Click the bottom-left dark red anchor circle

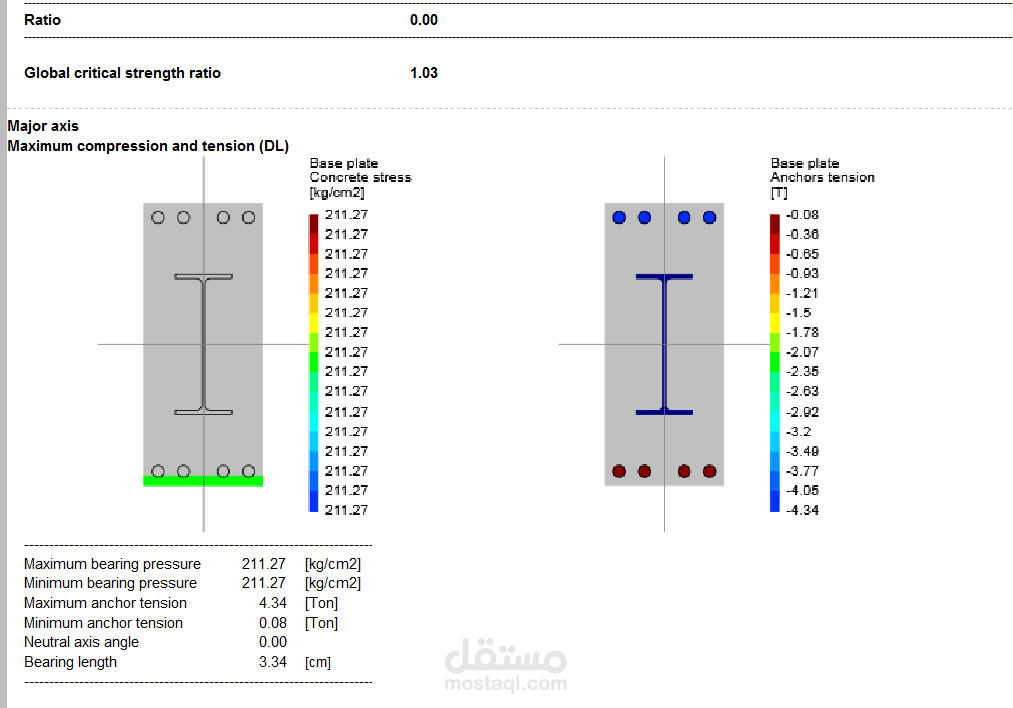pyautogui.click(x=619, y=472)
